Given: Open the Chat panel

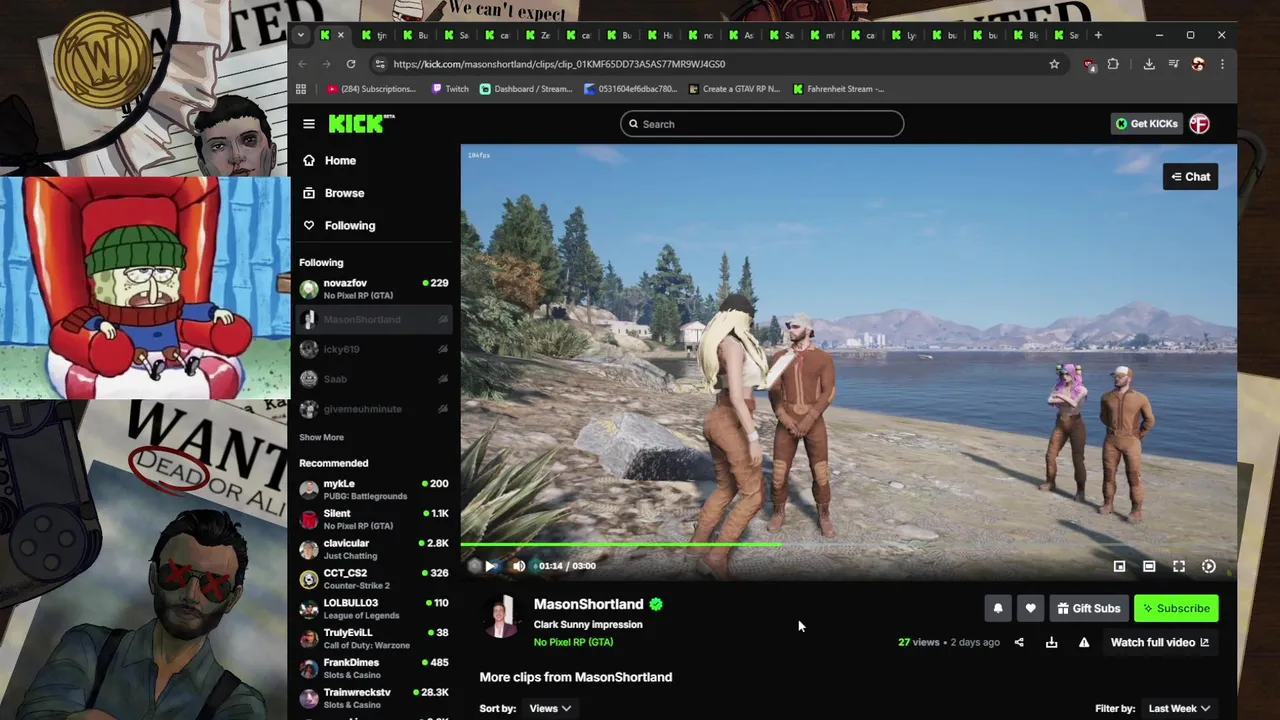Looking at the screenshot, I should click(1191, 177).
